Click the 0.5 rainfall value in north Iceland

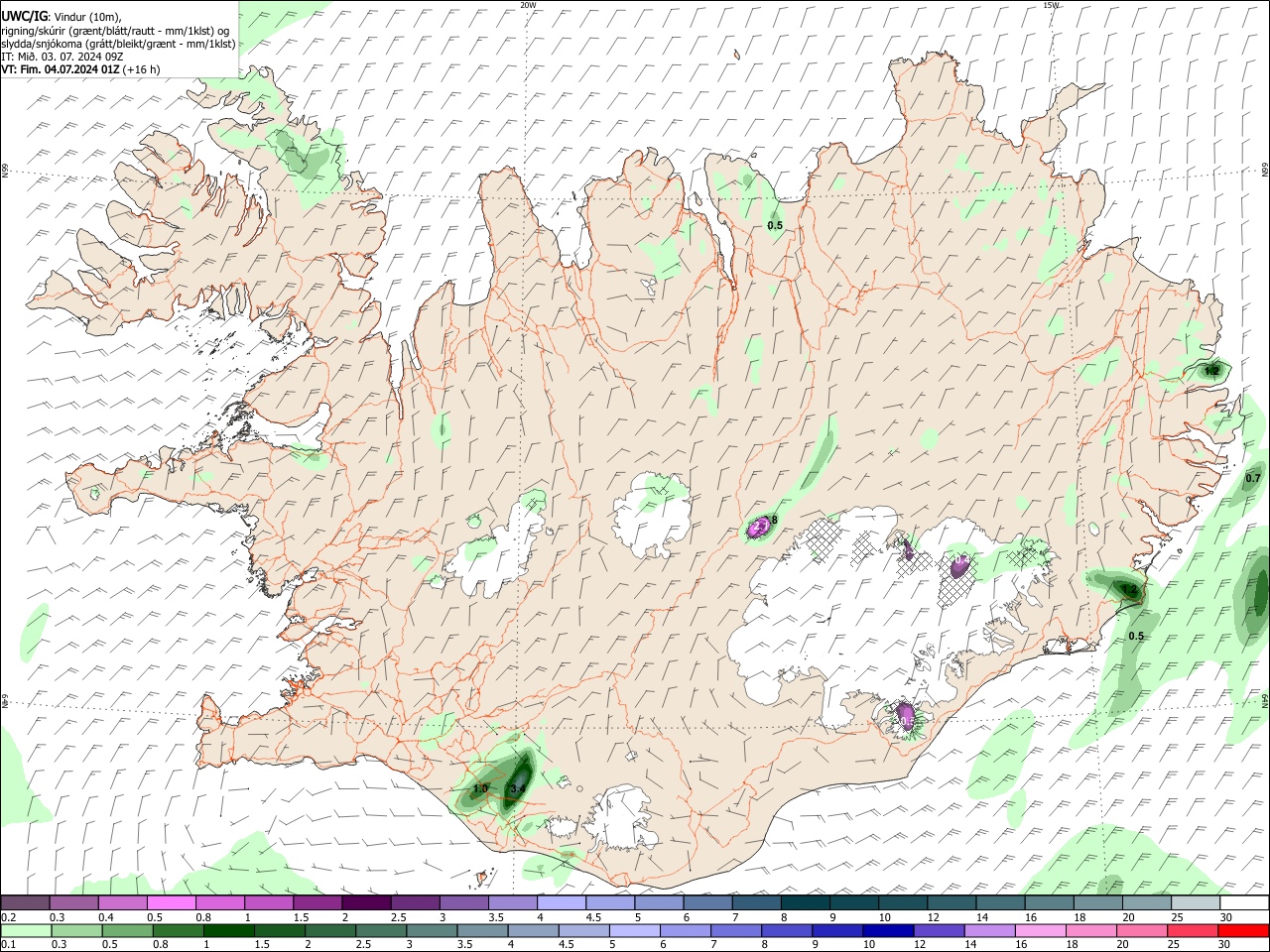point(775,225)
